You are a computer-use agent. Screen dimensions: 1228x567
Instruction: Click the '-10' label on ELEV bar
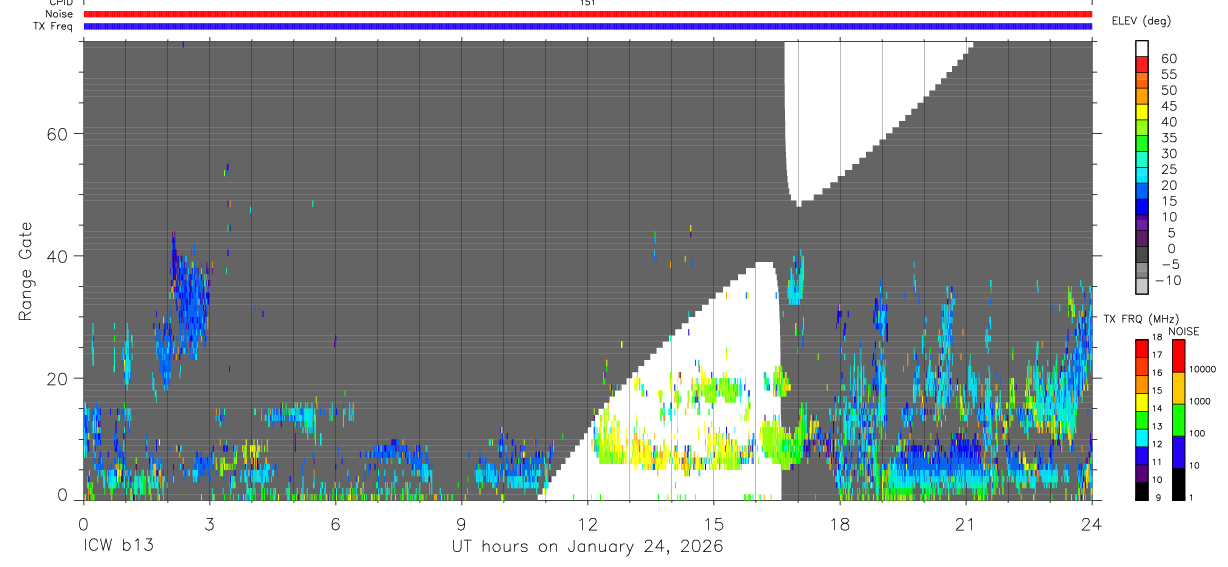(x=1168, y=280)
